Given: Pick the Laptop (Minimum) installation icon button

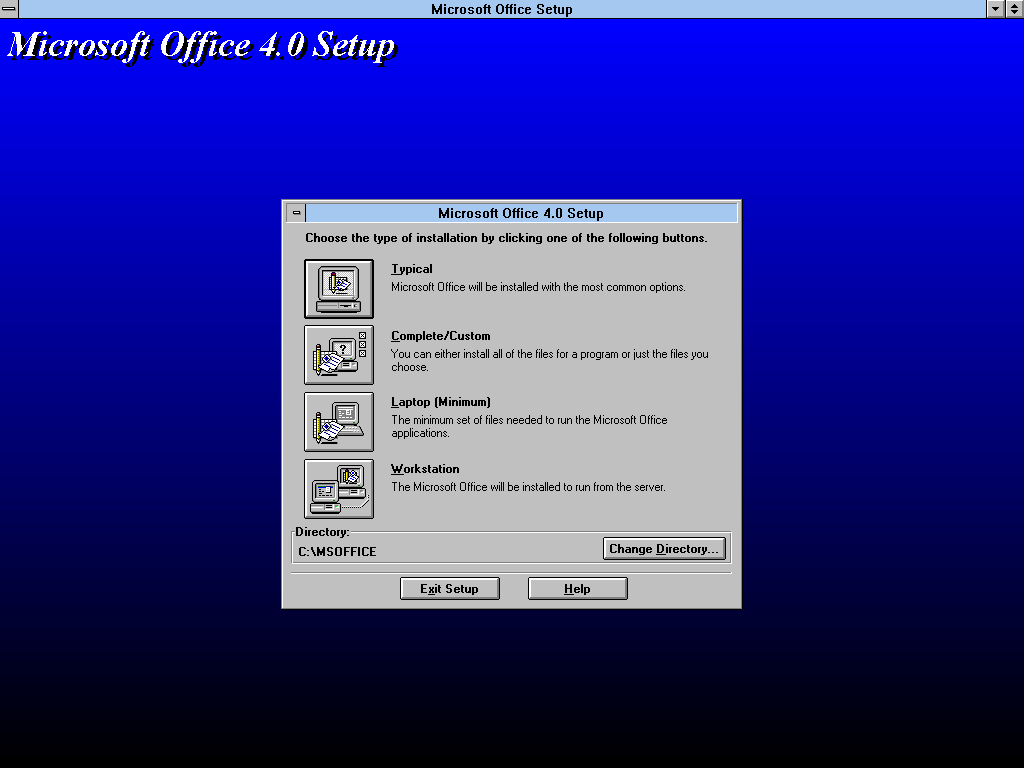Looking at the screenshot, I should [339, 422].
